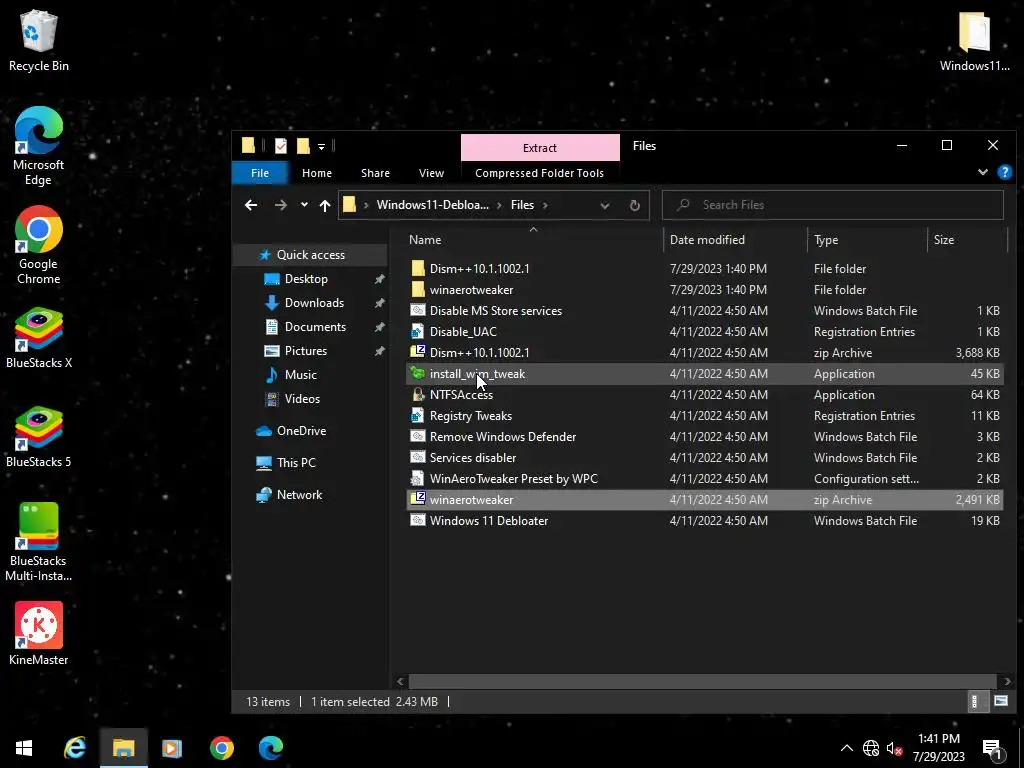The image size is (1024, 768).
Task: Open BlueStacks X desktop shortcut
Action: tap(39, 338)
